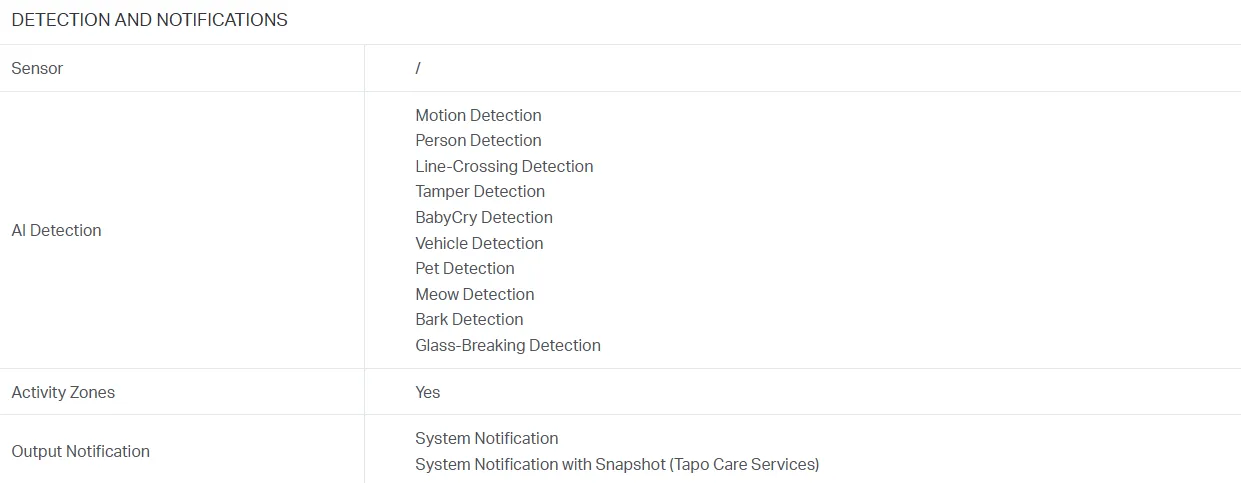Image resolution: width=1241 pixels, height=483 pixels.
Task: Select the AI Detection row label
Action: point(56,230)
